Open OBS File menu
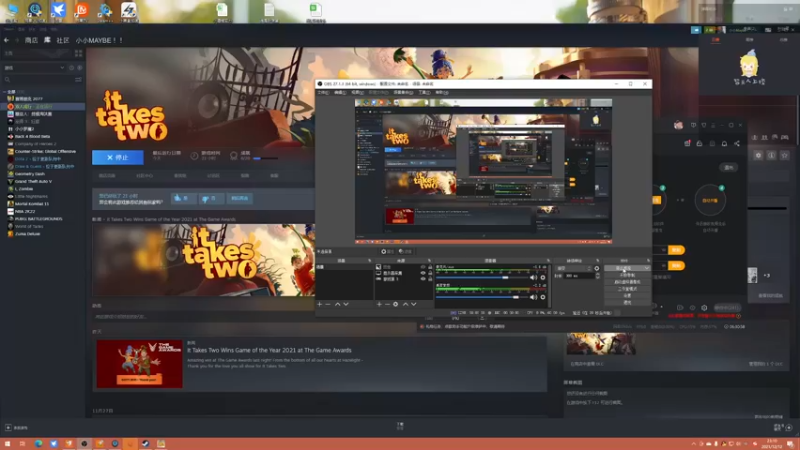 point(323,92)
